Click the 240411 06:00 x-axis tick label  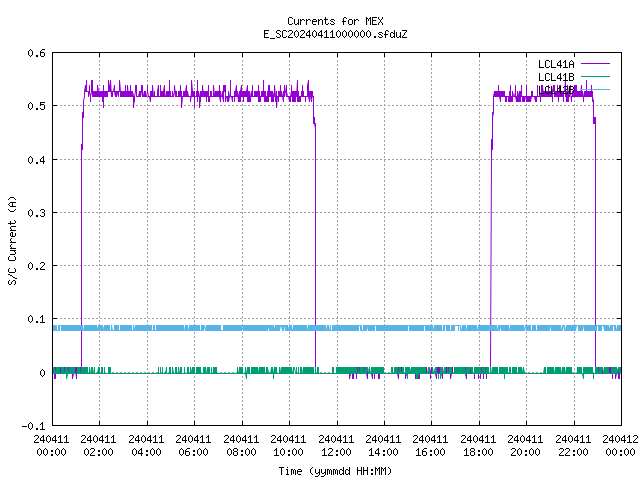pyautogui.click(x=193, y=446)
